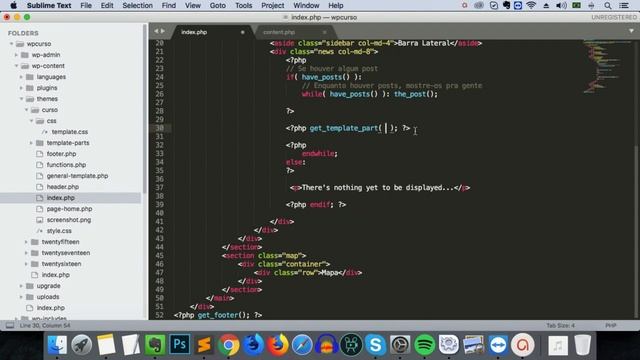Screen dimensions: 640x360
Task: Open Notification Center list icon
Action: coord(624,6)
